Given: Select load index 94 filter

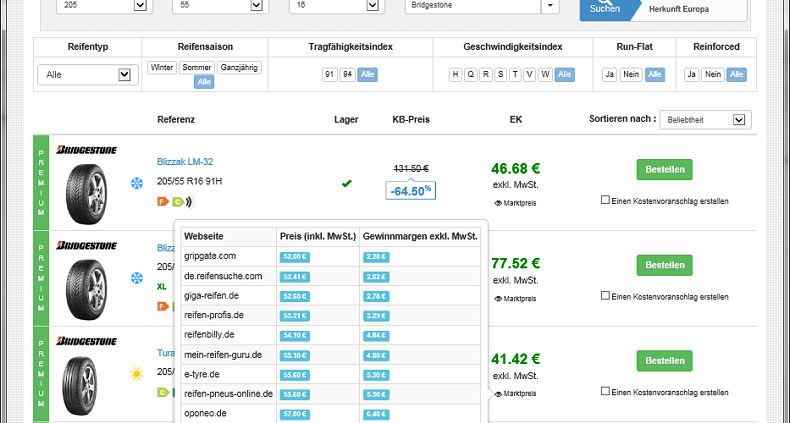Looking at the screenshot, I should point(347,75).
